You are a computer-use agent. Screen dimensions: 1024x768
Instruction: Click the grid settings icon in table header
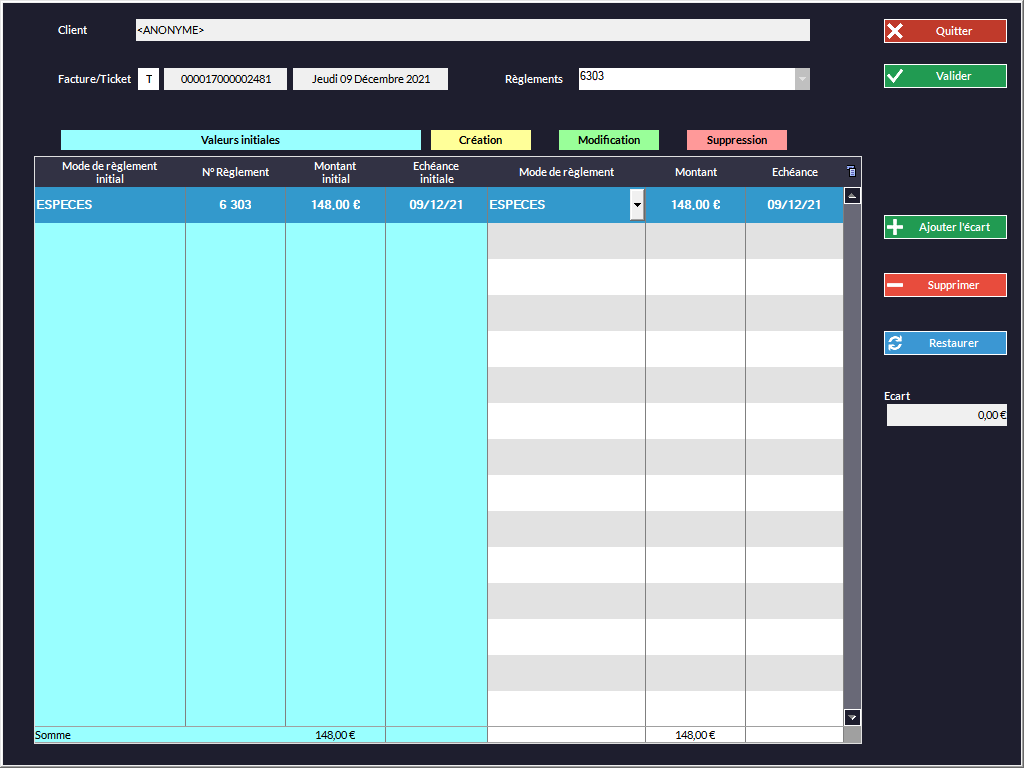(x=851, y=172)
